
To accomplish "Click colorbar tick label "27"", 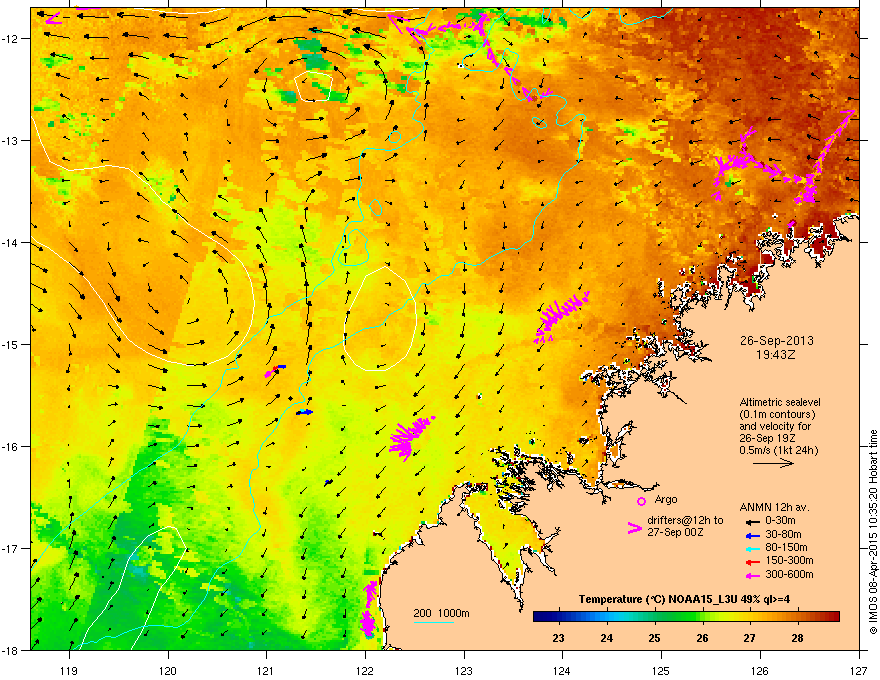I will point(749,638).
